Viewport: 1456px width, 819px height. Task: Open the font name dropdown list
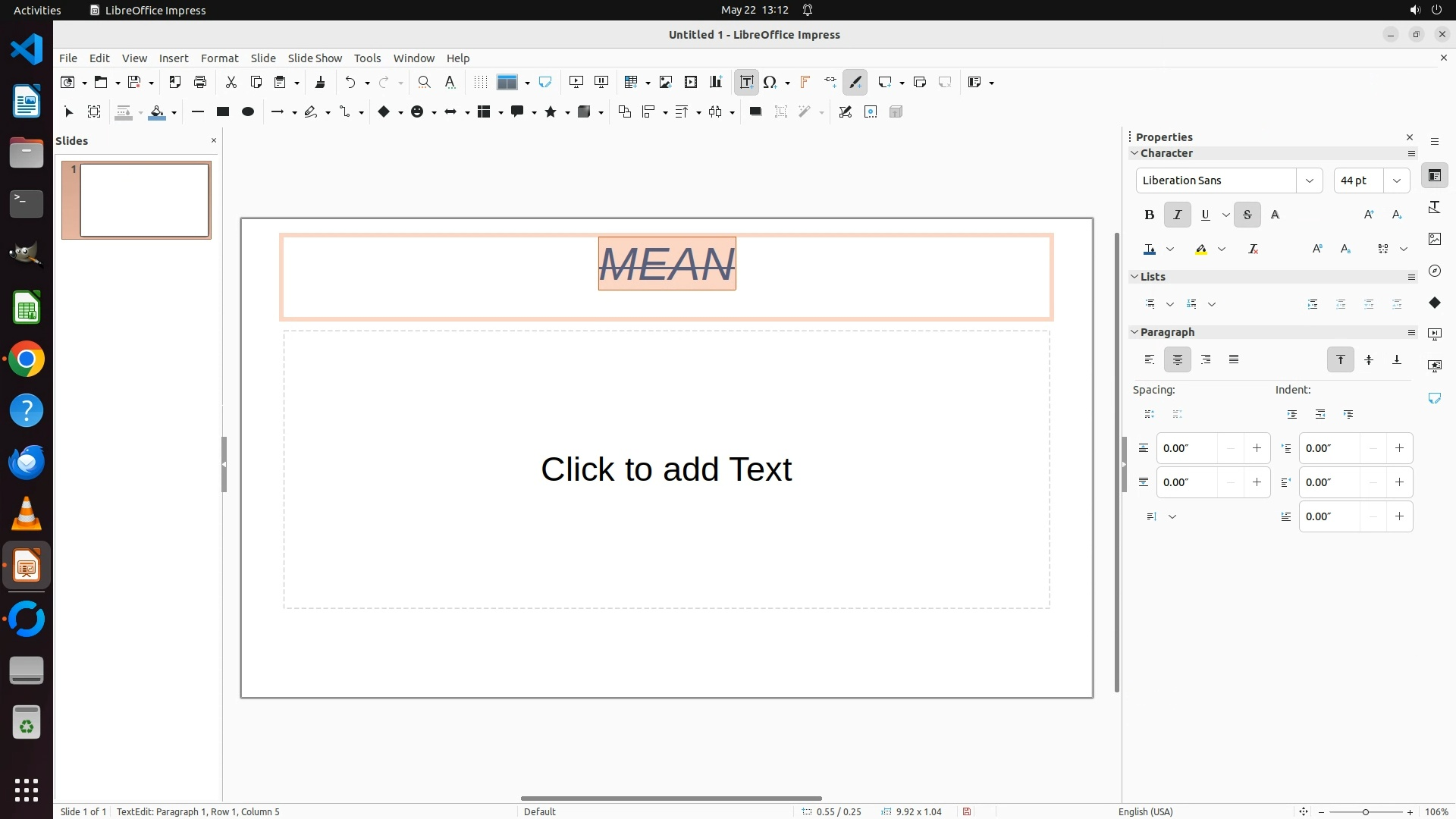click(x=1309, y=180)
